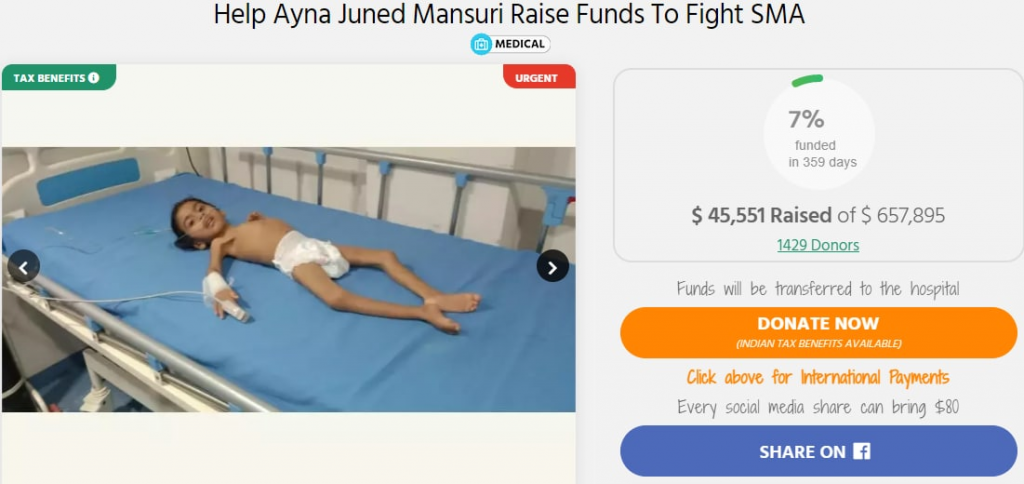This screenshot has width=1024, height=484.
Task: Click the green circular progress arc
Action: point(807,80)
